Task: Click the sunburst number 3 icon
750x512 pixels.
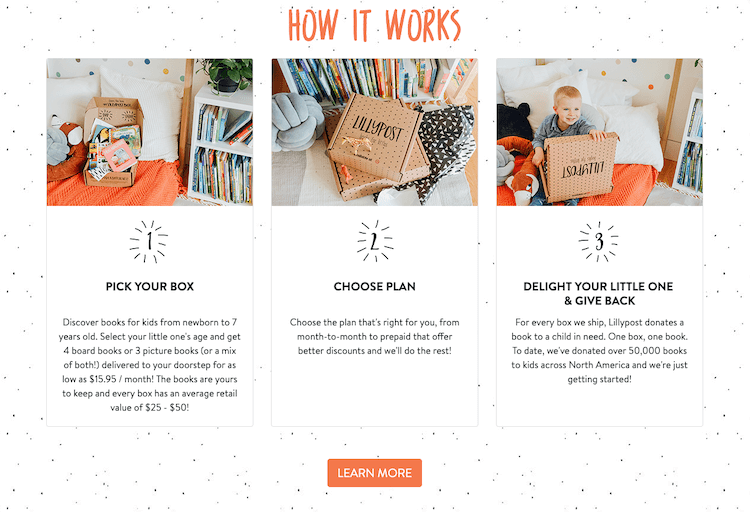Action: pyautogui.click(x=598, y=241)
